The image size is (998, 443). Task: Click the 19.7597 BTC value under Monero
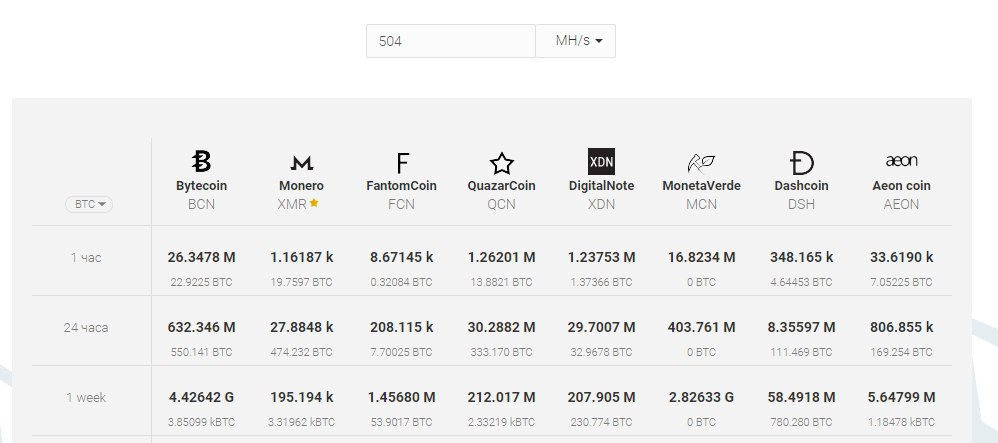(x=302, y=282)
